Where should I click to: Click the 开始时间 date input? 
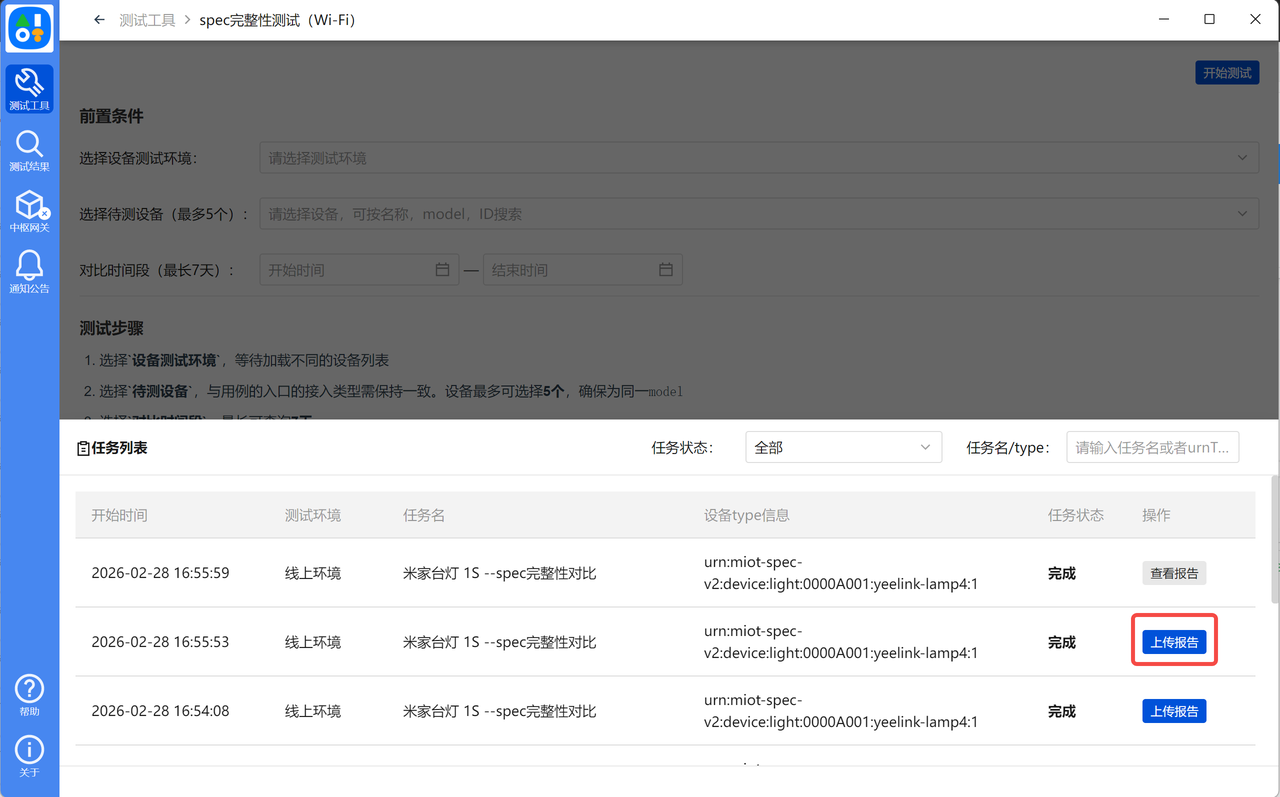pos(359,270)
